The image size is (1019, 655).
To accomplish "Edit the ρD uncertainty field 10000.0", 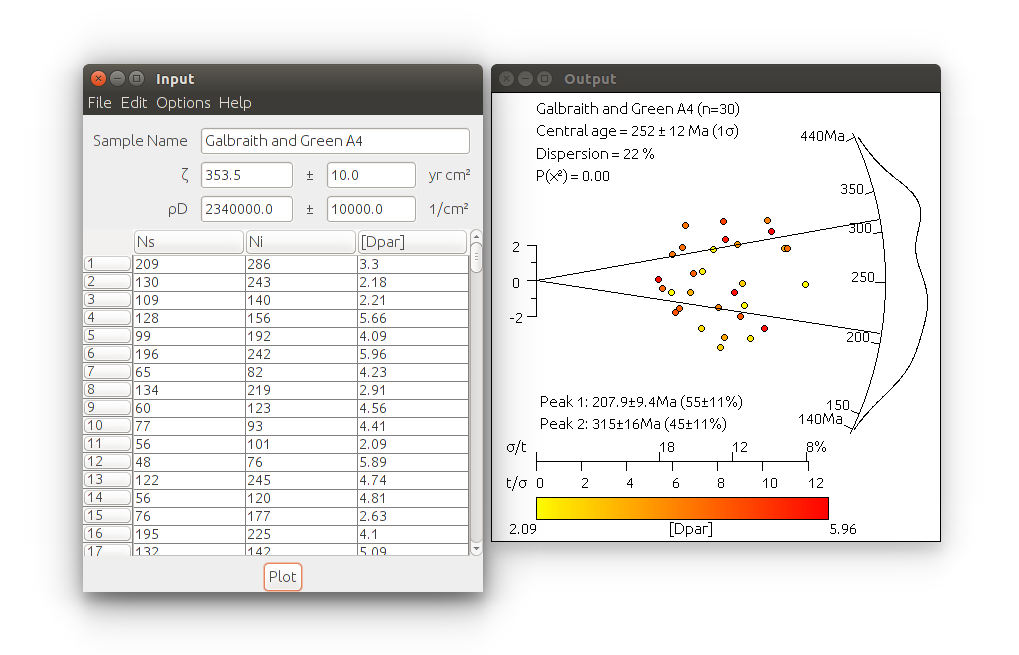I will tap(371, 209).
